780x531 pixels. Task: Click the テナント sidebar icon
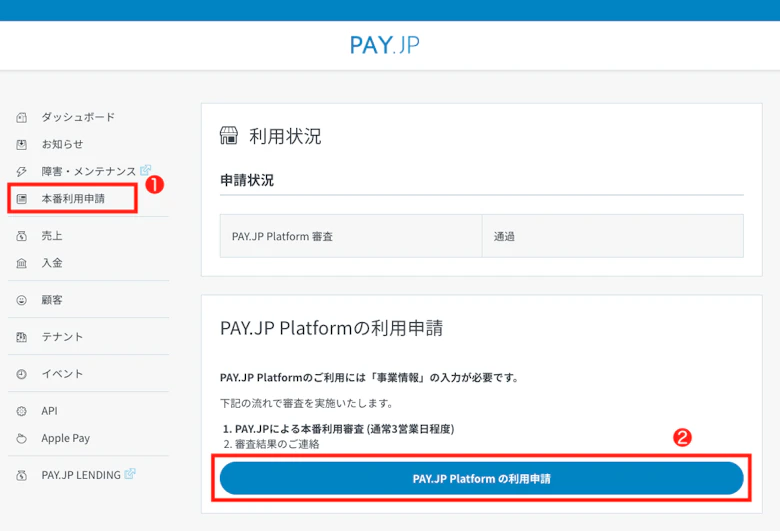coord(21,337)
